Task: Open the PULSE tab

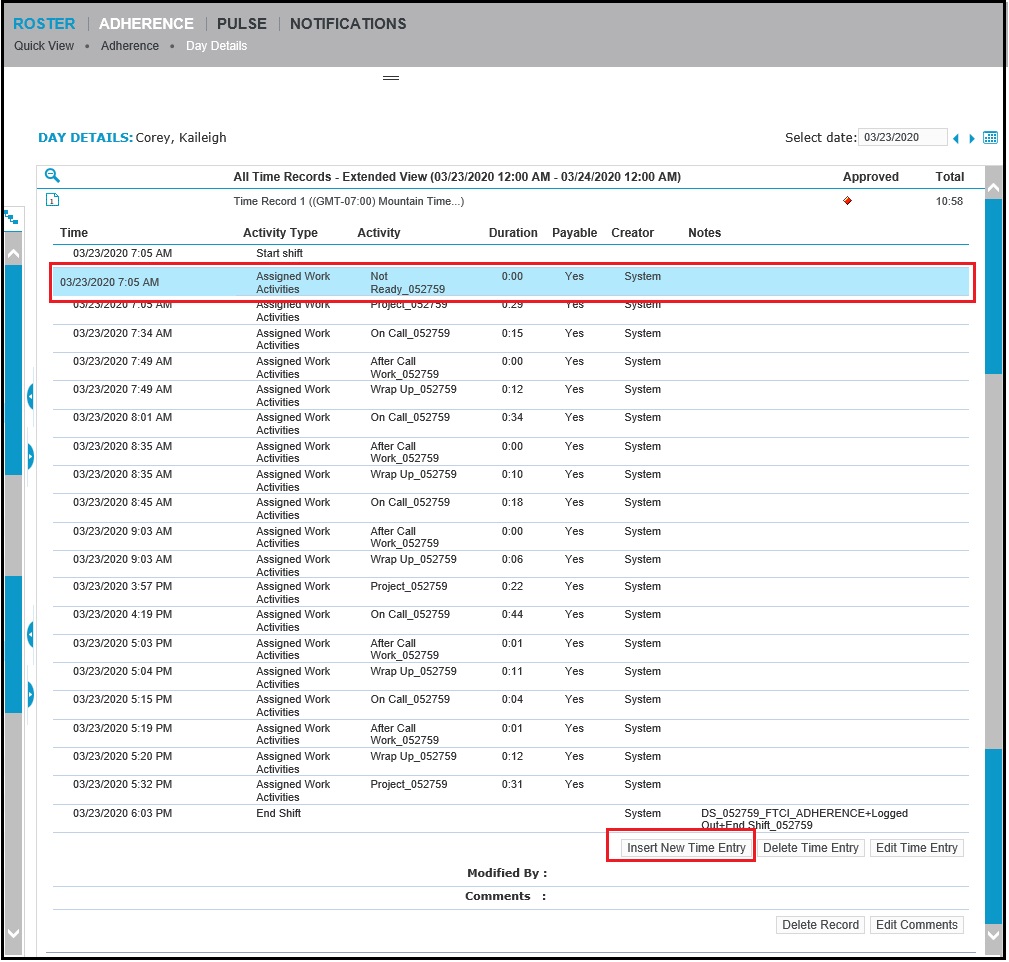Action: pos(241,24)
